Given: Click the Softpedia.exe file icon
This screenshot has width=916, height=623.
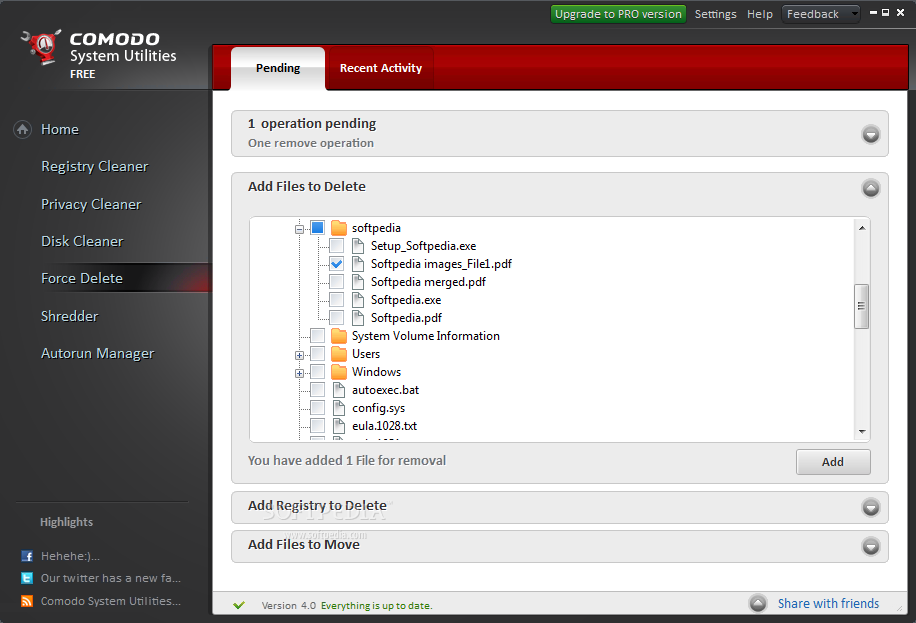Looking at the screenshot, I should (x=358, y=300).
